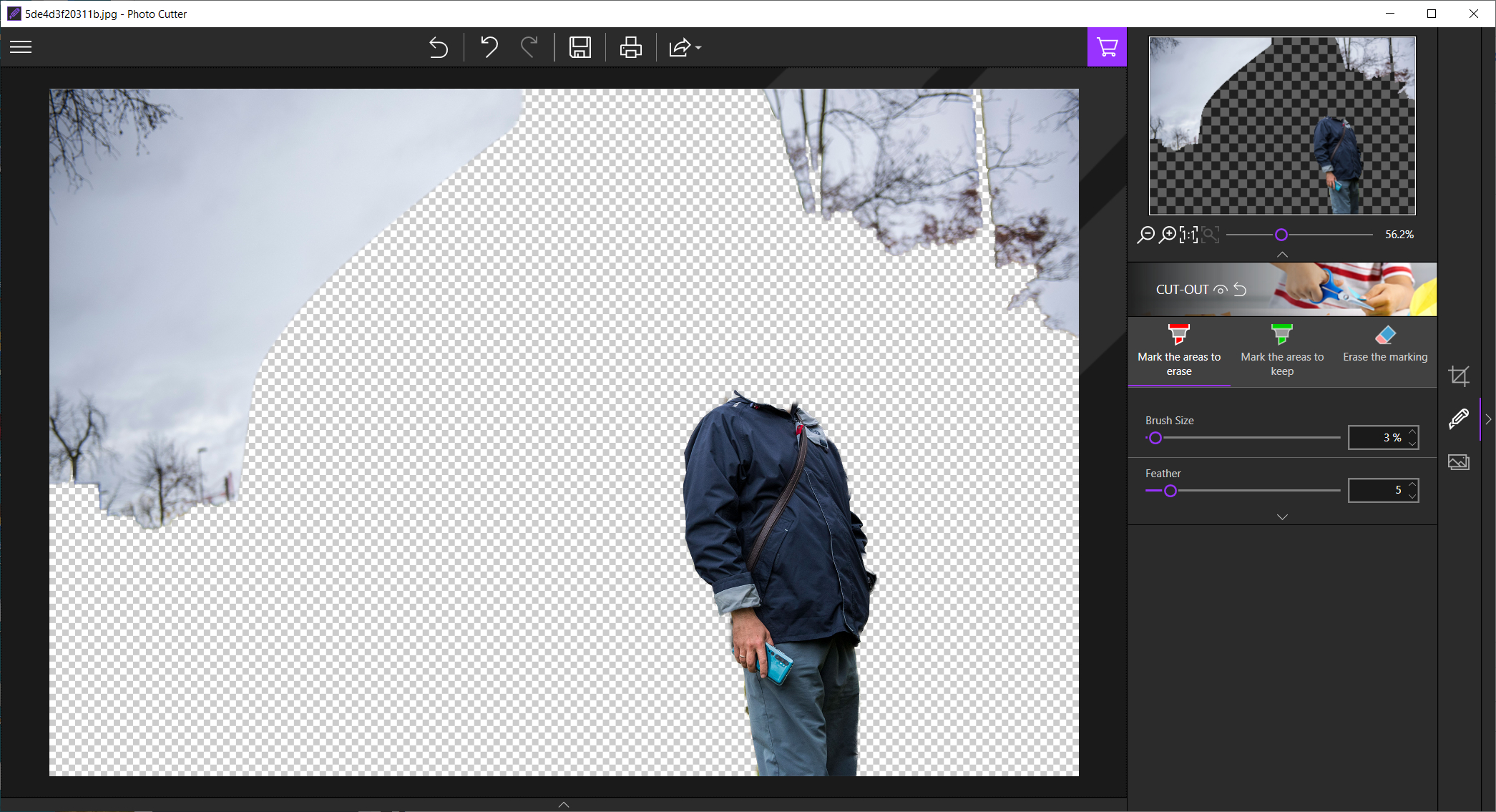
Task: Click the Feather value input field
Action: (1377, 491)
